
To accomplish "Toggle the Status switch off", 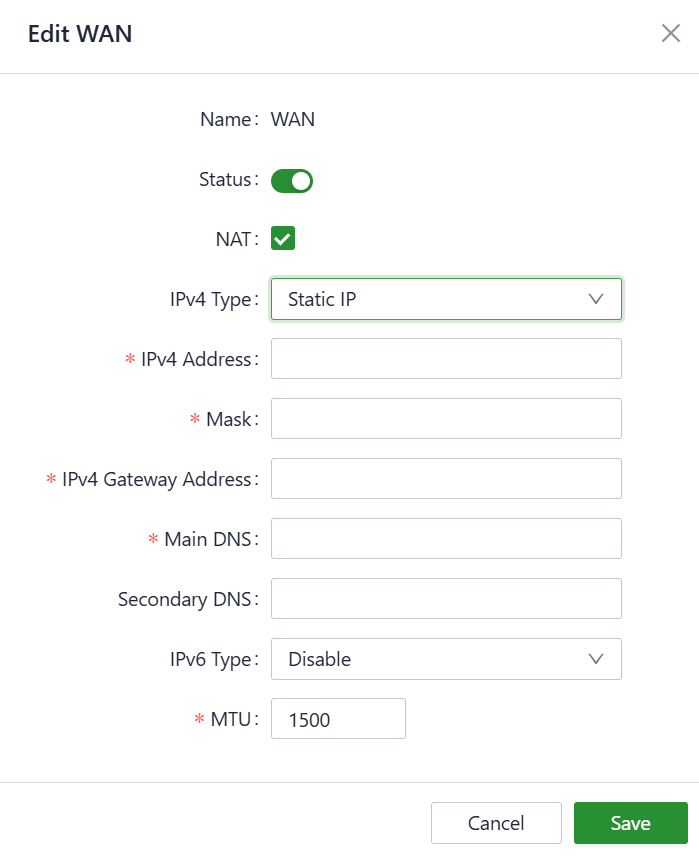I will click(x=292, y=181).
